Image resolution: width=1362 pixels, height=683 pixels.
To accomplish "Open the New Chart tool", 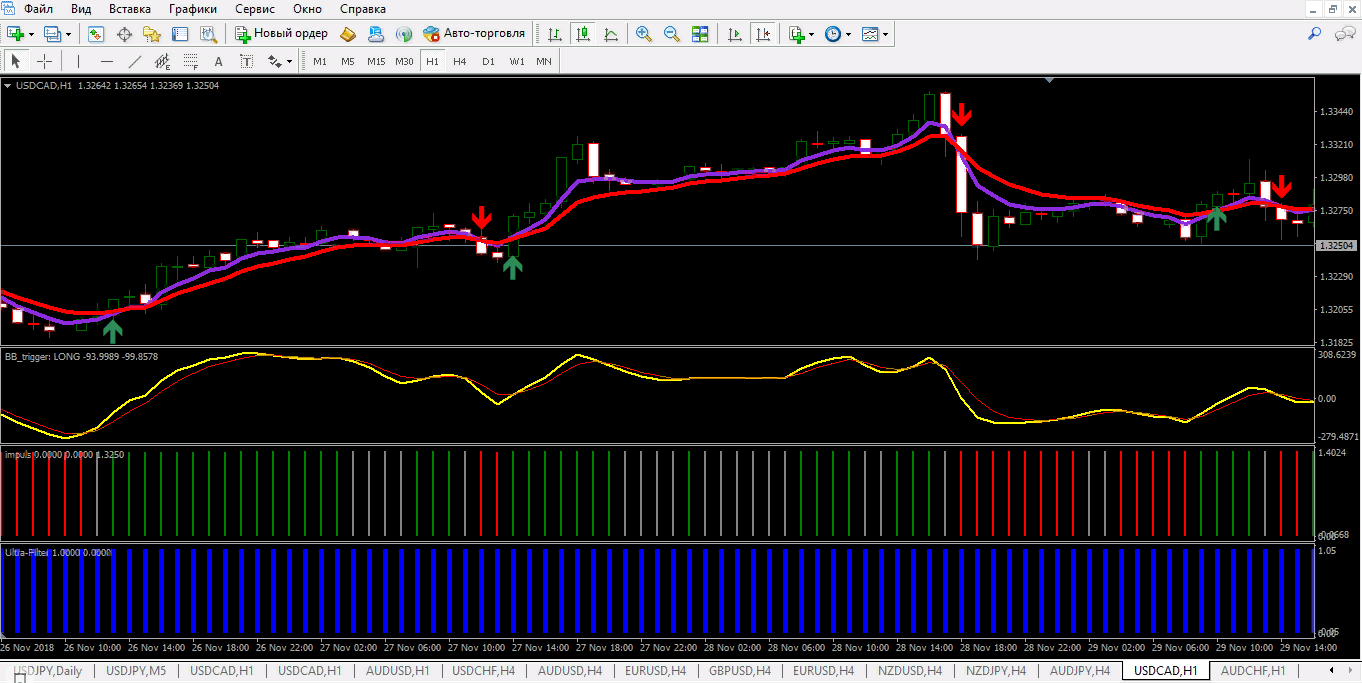I will 17,34.
